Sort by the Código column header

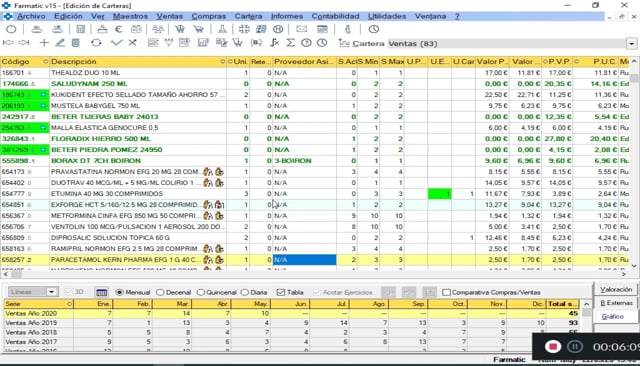point(24,62)
